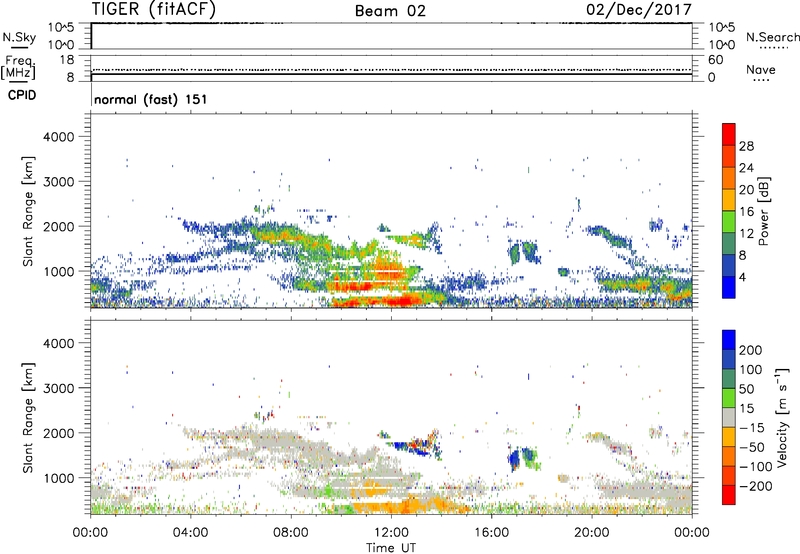Click the 20:00 time axis tick label
The image size is (800, 554).
[x=591, y=533]
